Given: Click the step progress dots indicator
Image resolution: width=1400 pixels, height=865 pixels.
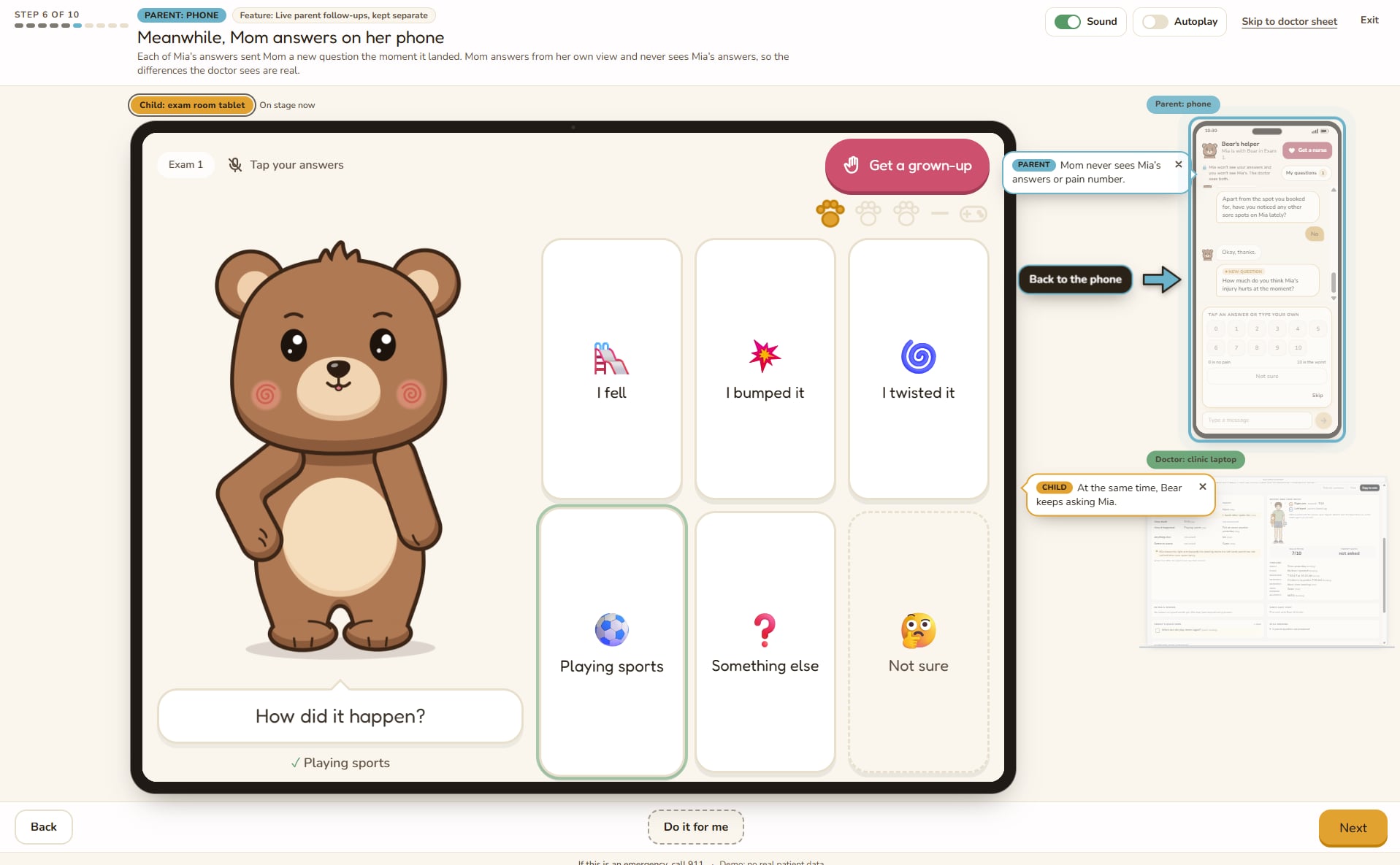Looking at the screenshot, I should pos(71,26).
